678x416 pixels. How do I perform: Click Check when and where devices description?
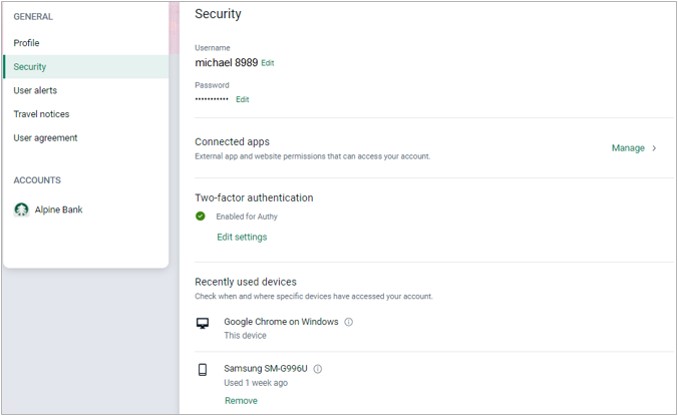coord(313,297)
